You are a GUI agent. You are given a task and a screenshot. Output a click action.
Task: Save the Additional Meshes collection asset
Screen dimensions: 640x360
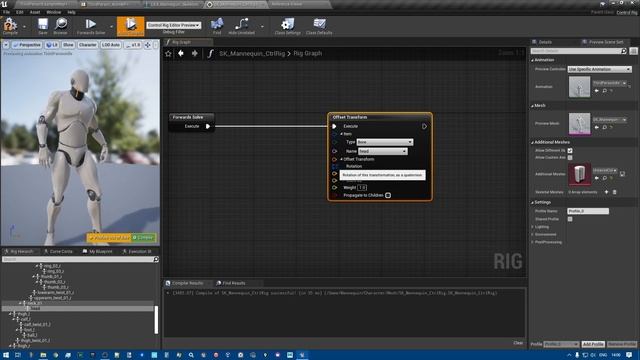(x=622, y=174)
